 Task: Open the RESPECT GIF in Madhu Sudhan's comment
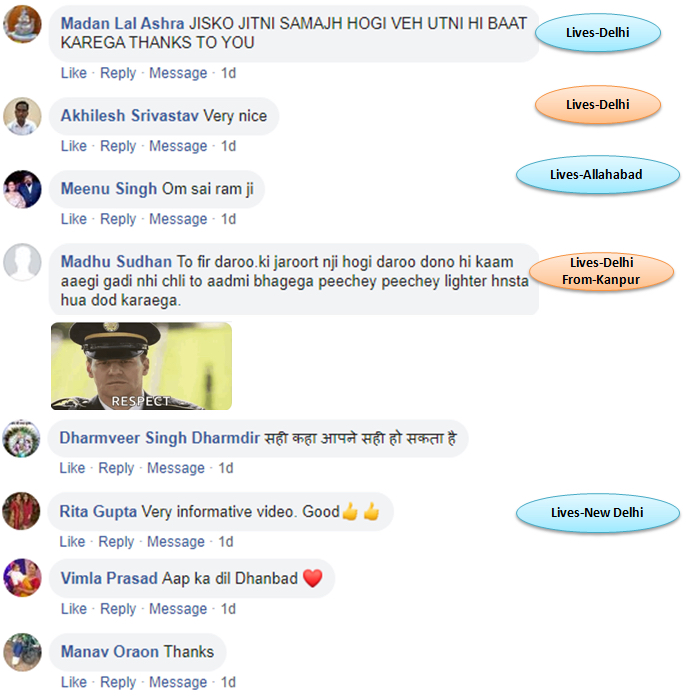tap(141, 366)
